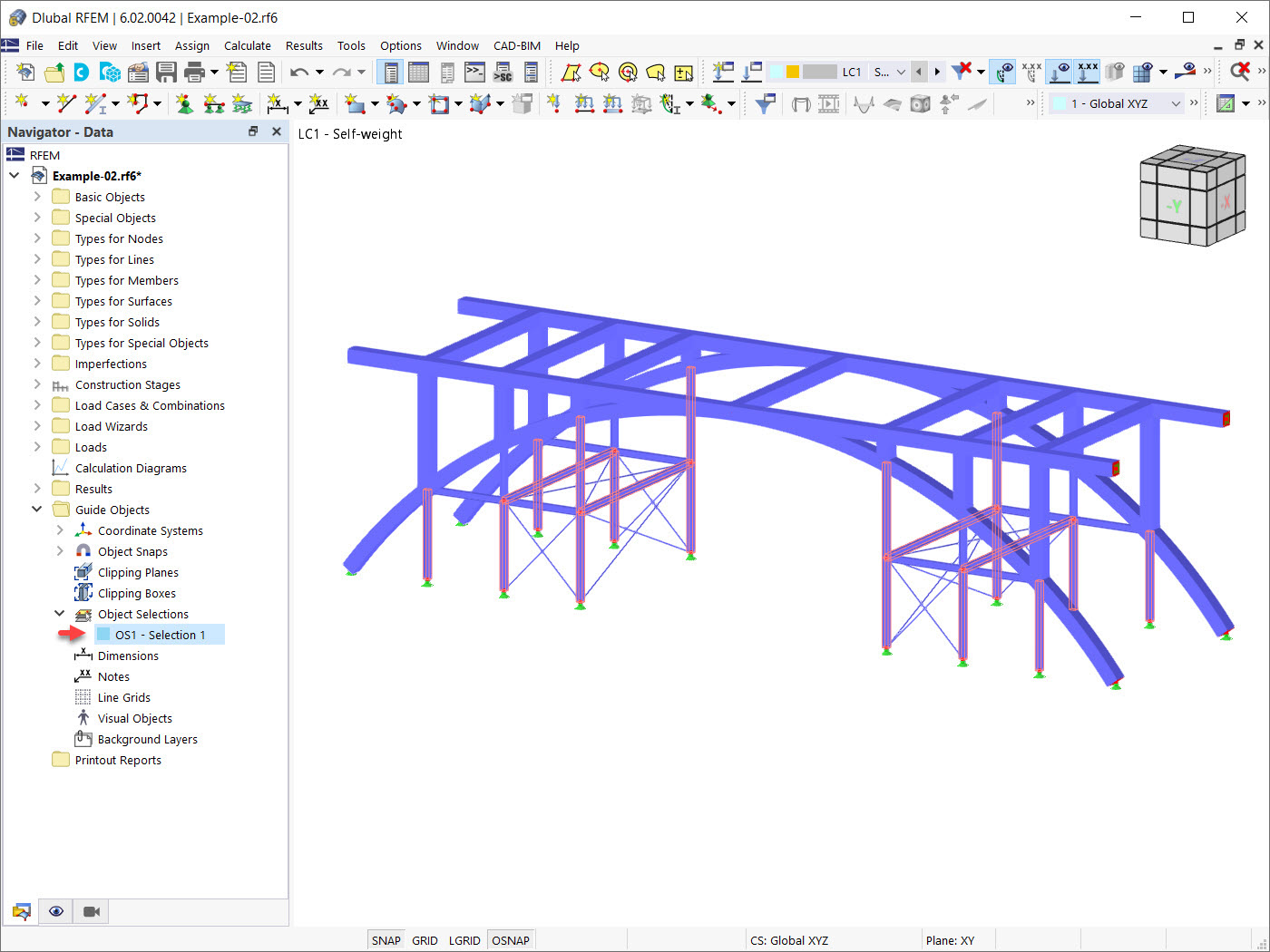Viewport: 1270px width, 952px height.
Task: Click the new dimension tool icon
Action: [278, 103]
